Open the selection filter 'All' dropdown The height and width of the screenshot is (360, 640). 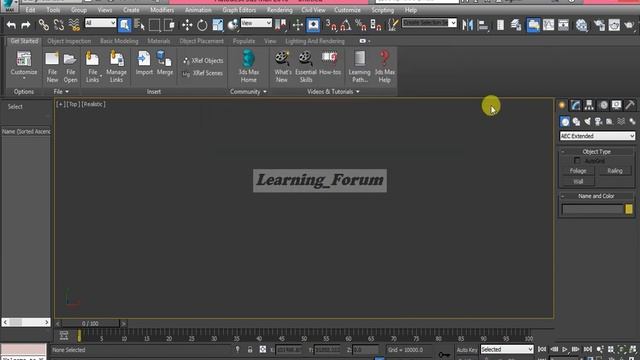click(100, 23)
